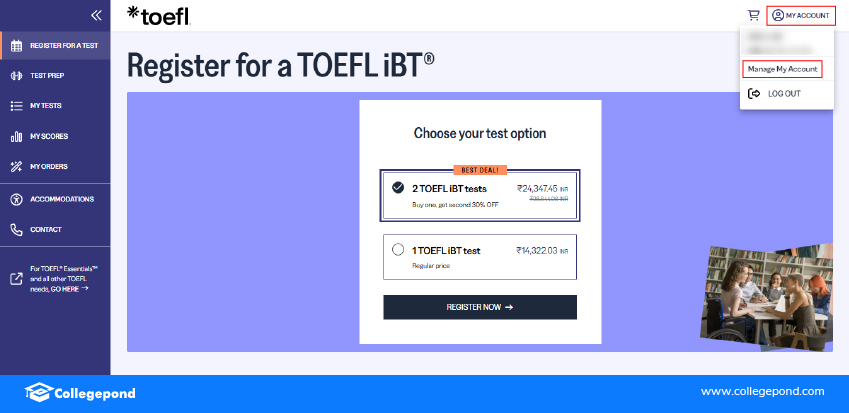Open the shopping cart icon
This screenshot has height=413, width=849.
click(753, 15)
